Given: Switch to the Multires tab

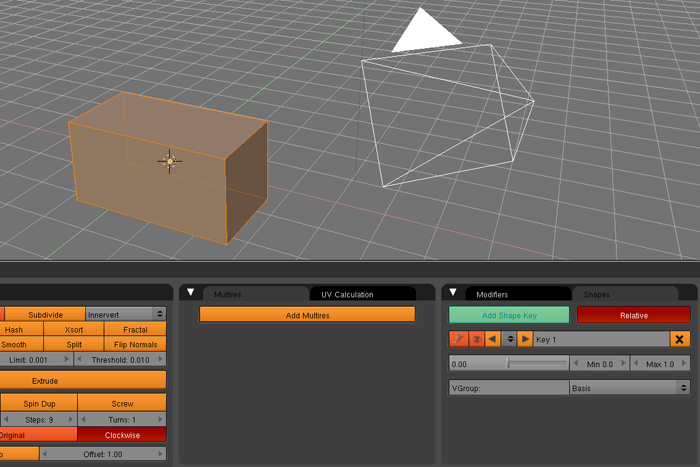Looking at the screenshot, I should [x=256, y=294].
